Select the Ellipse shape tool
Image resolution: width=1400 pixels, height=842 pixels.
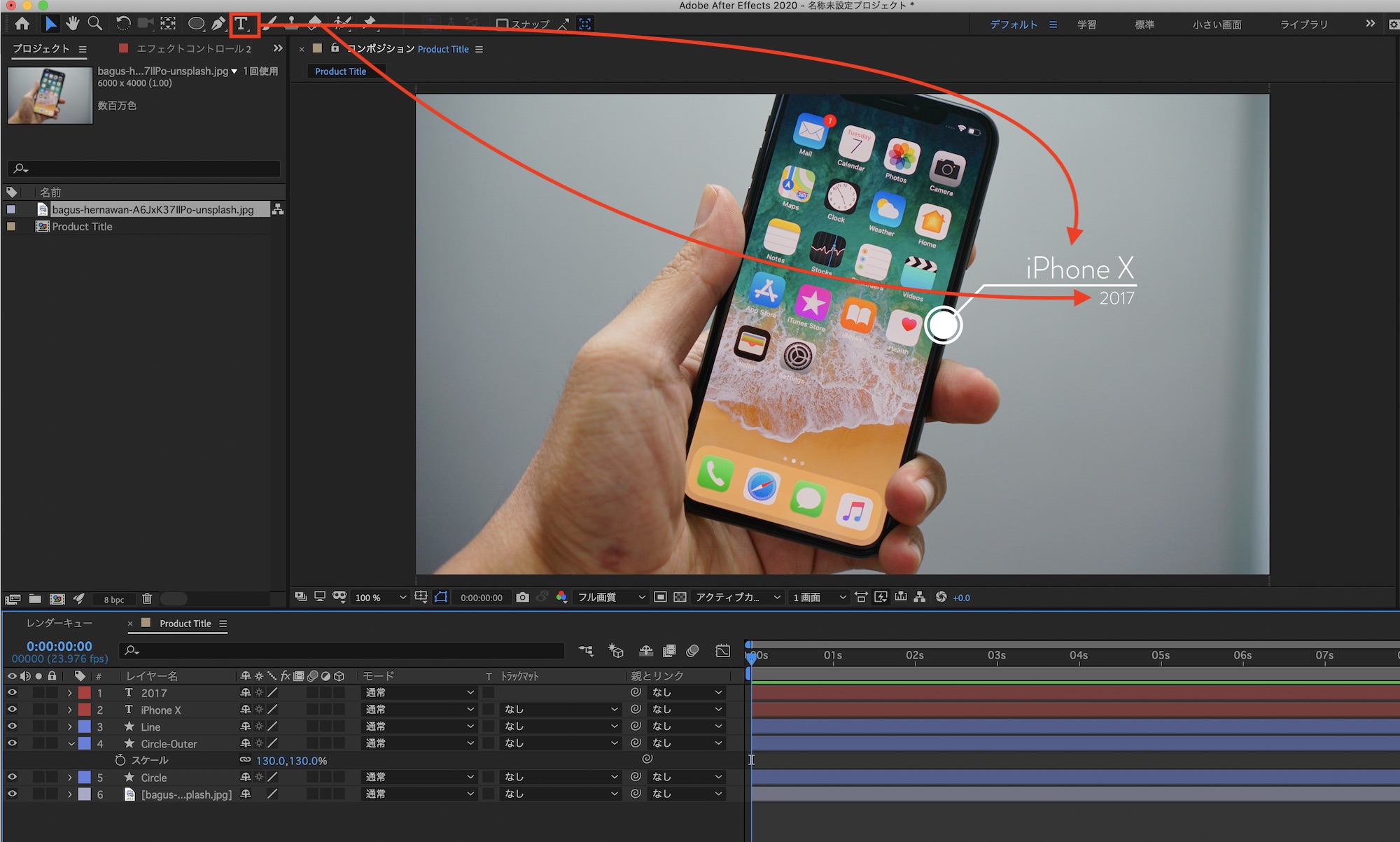point(196,24)
